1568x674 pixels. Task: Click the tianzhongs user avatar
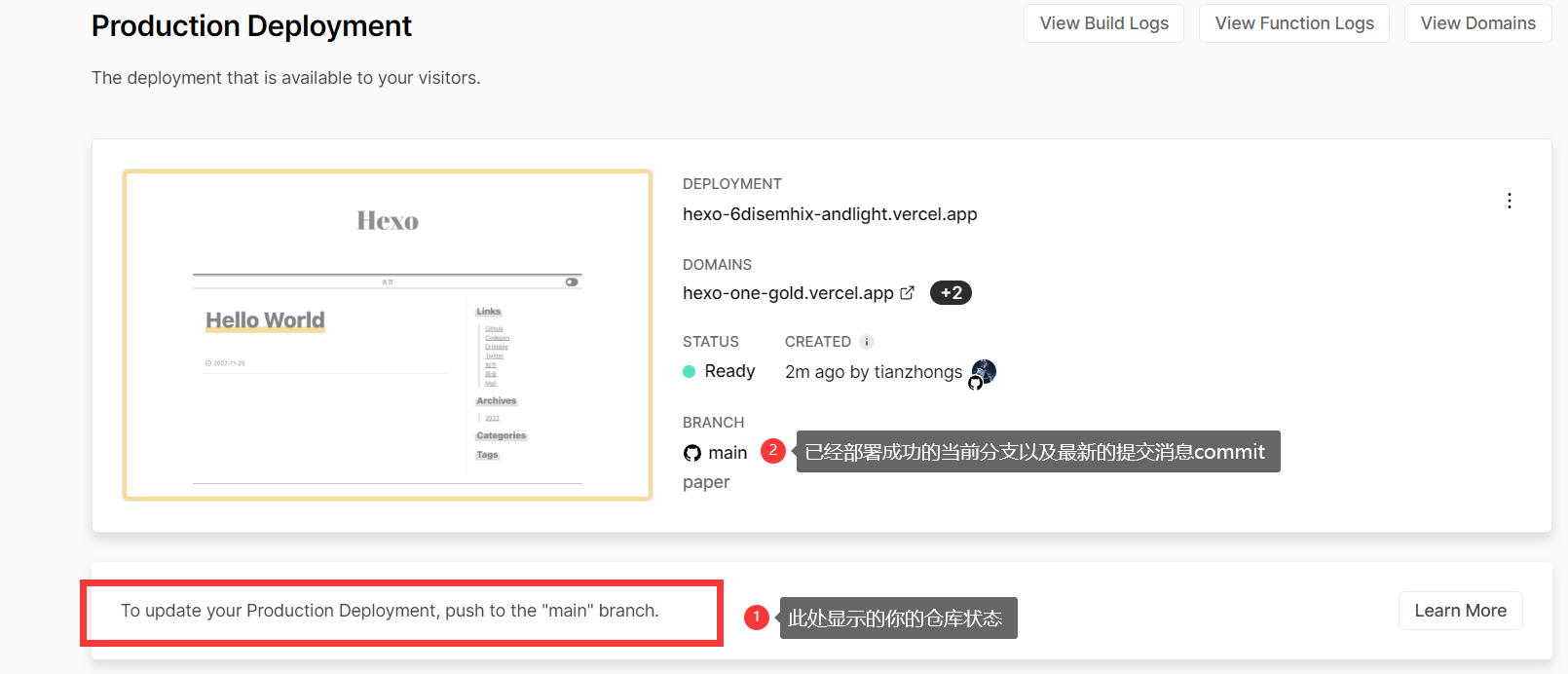985,370
